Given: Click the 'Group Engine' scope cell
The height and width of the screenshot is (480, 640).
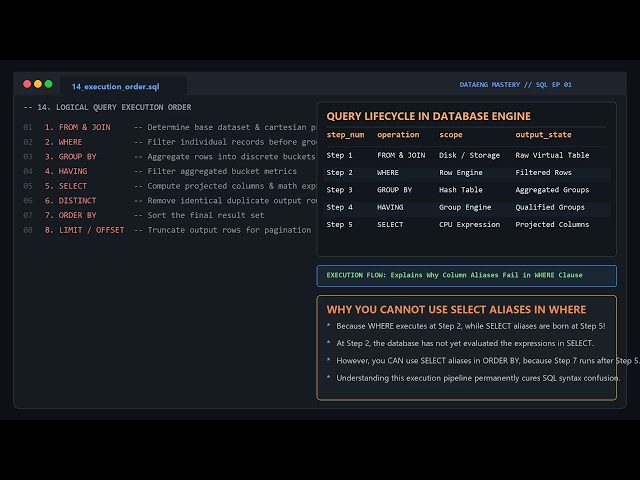Looking at the screenshot, I should click(465, 207).
